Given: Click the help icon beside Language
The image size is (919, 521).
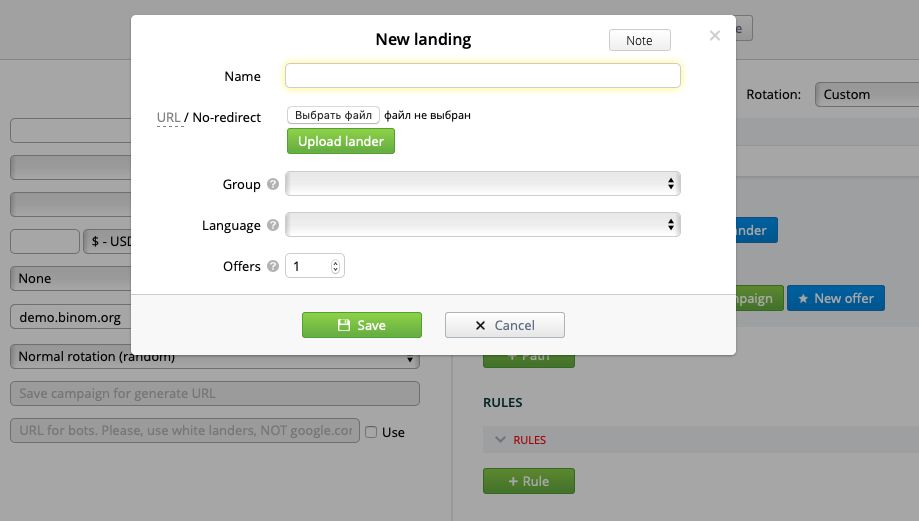Looking at the screenshot, I should tap(271, 226).
